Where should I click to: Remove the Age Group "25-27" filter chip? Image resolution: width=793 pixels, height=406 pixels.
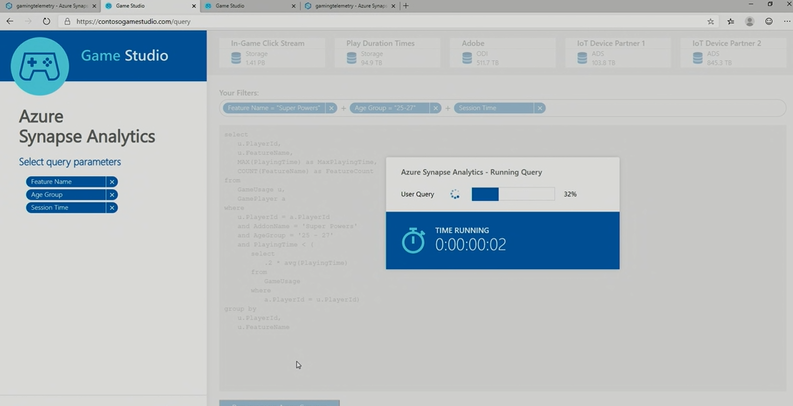coord(437,108)
